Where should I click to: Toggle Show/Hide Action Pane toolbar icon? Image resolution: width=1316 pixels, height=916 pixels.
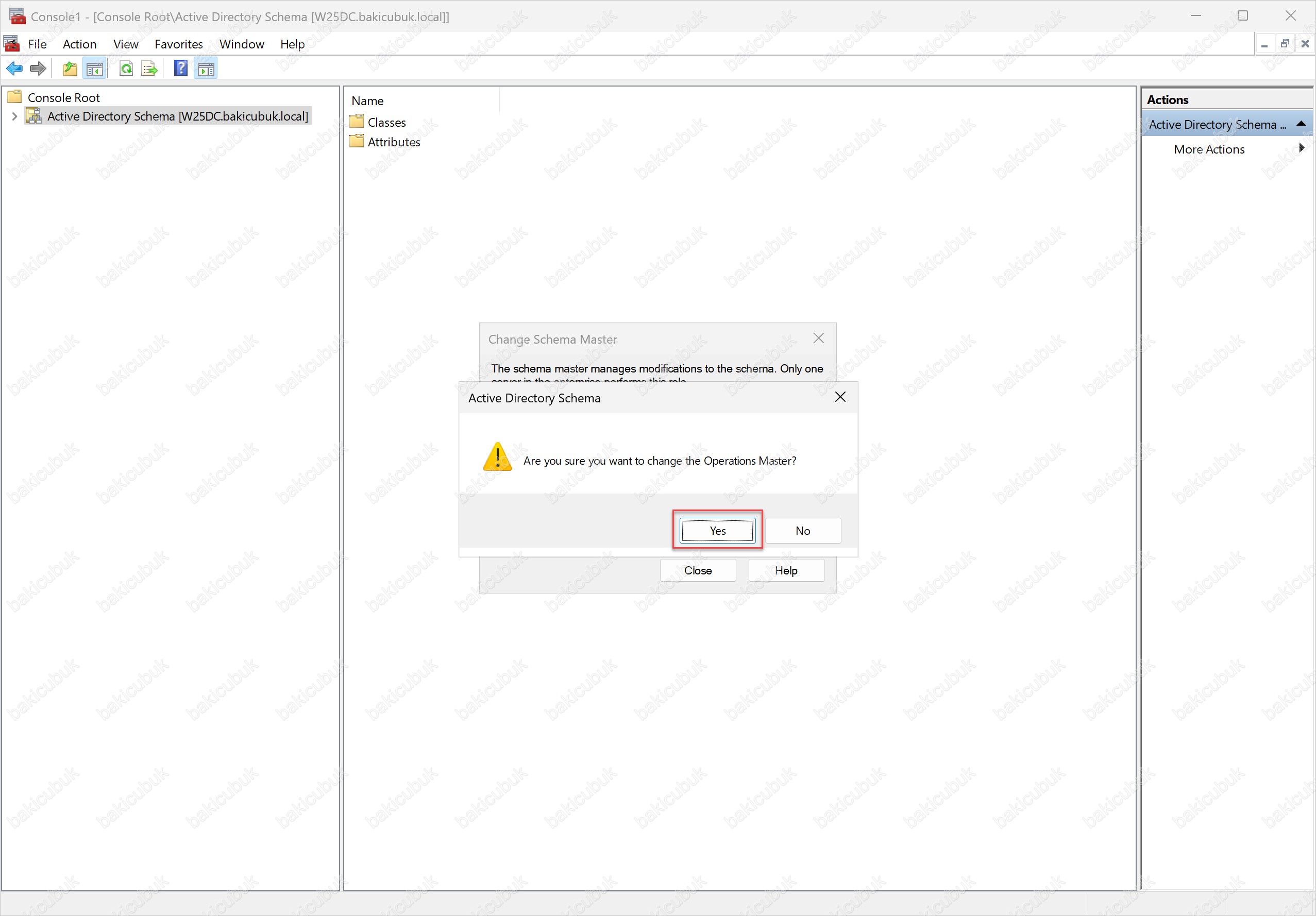point(206,69)
